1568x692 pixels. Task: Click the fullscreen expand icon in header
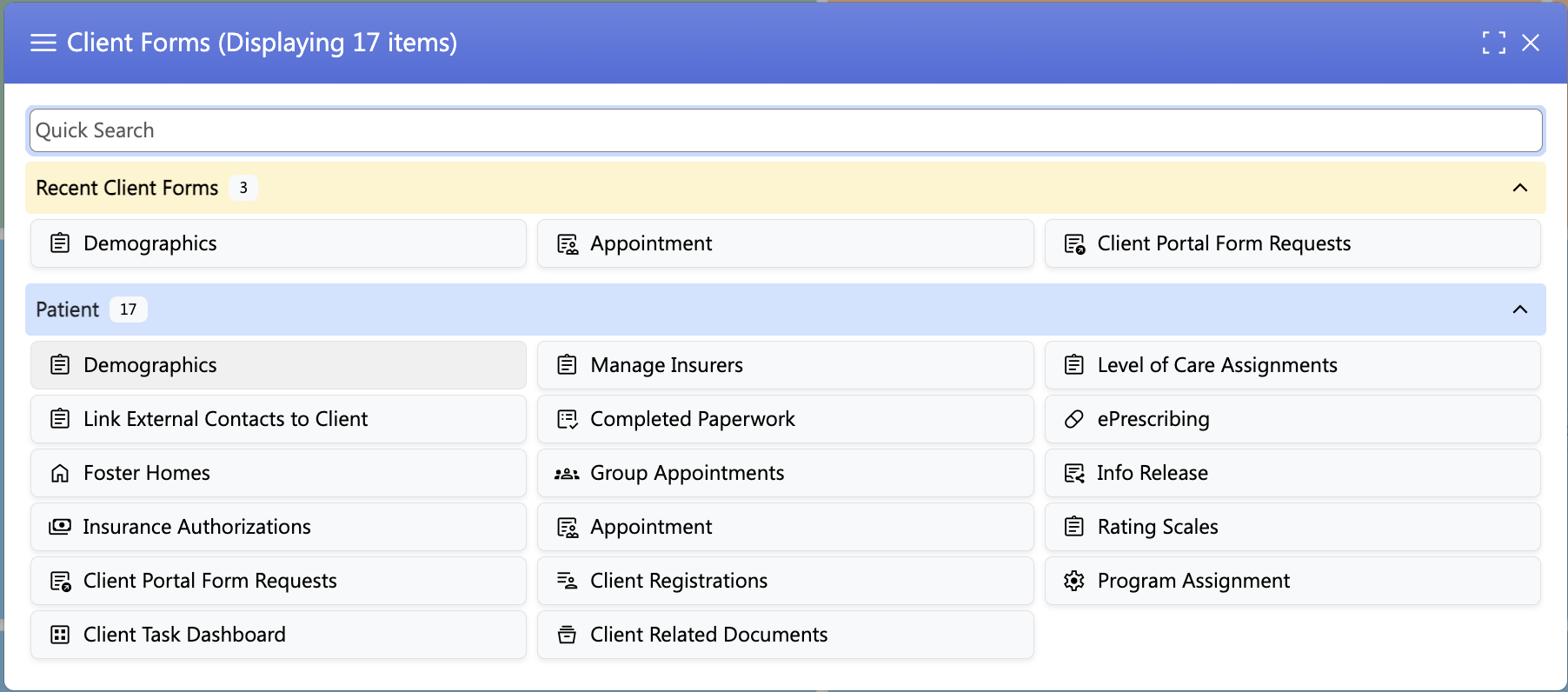[x=1494, y=43]
